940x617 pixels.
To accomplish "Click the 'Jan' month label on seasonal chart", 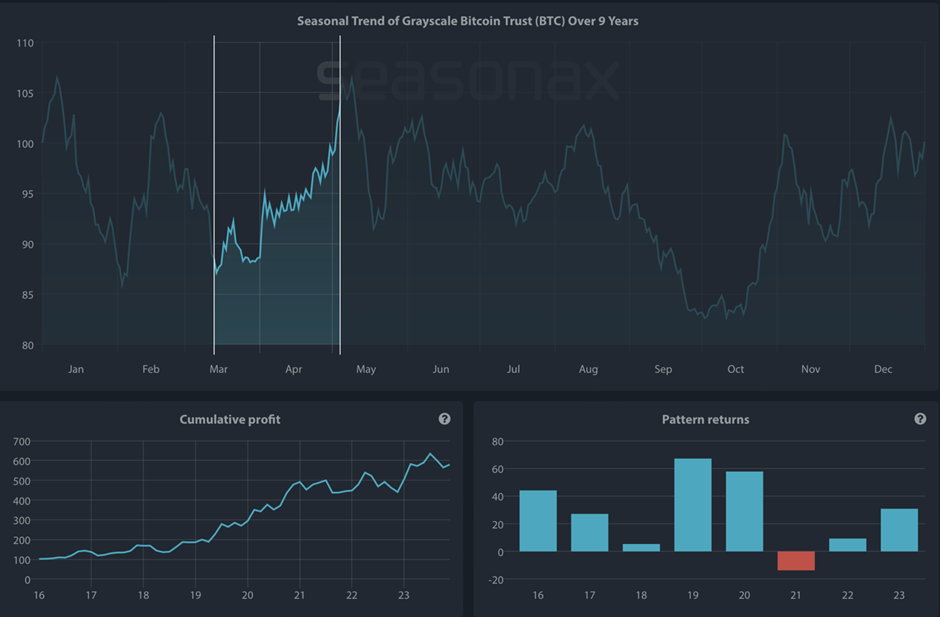I will [x=76, y=369].
